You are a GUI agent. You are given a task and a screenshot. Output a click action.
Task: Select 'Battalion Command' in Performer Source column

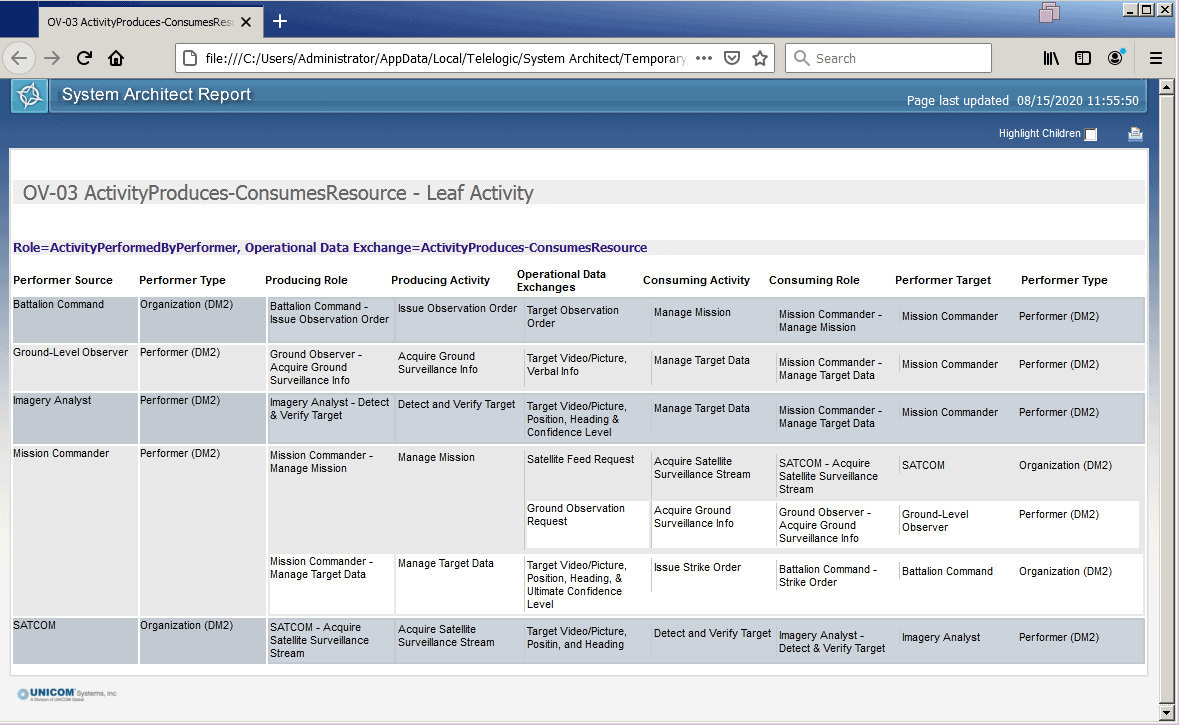(x=59, y=304)
